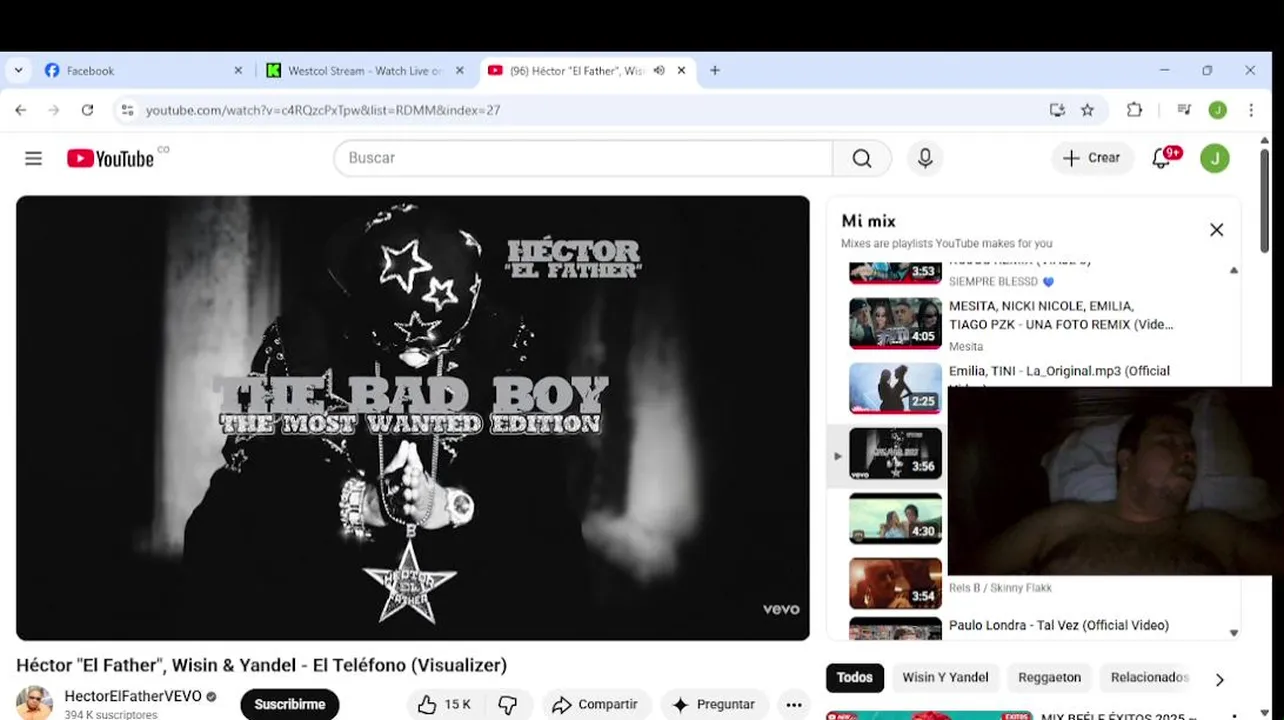
Task: Close the Mi mix playlist panel
Action: tap(1216, 230)
